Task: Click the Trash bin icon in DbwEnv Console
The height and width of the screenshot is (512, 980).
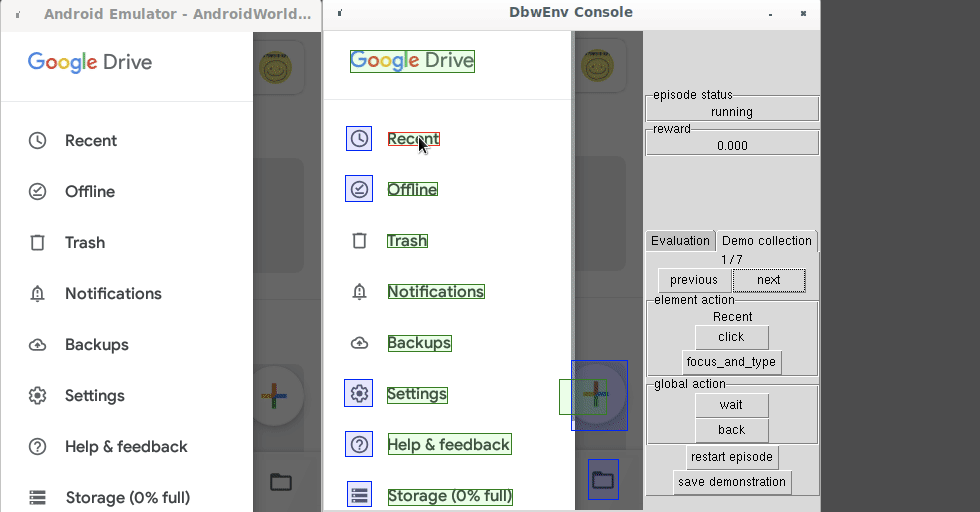Action: coord(359,241)
